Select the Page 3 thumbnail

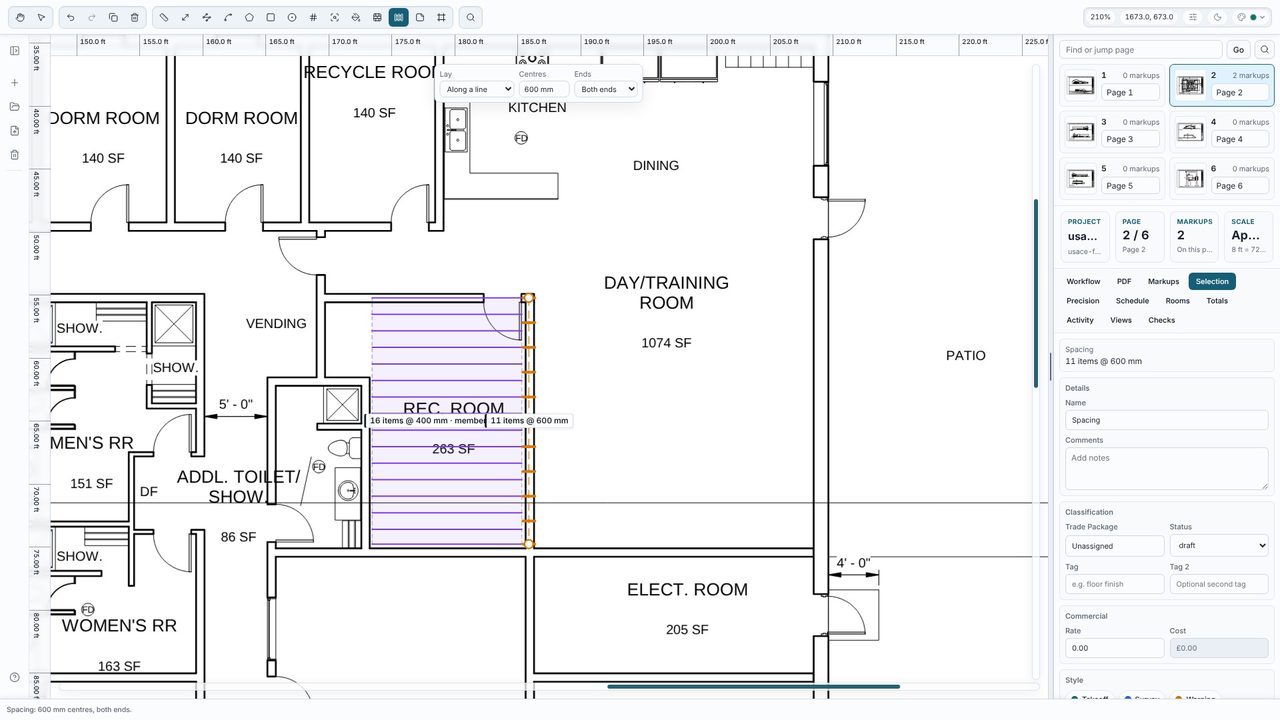tap(1112, 131)
